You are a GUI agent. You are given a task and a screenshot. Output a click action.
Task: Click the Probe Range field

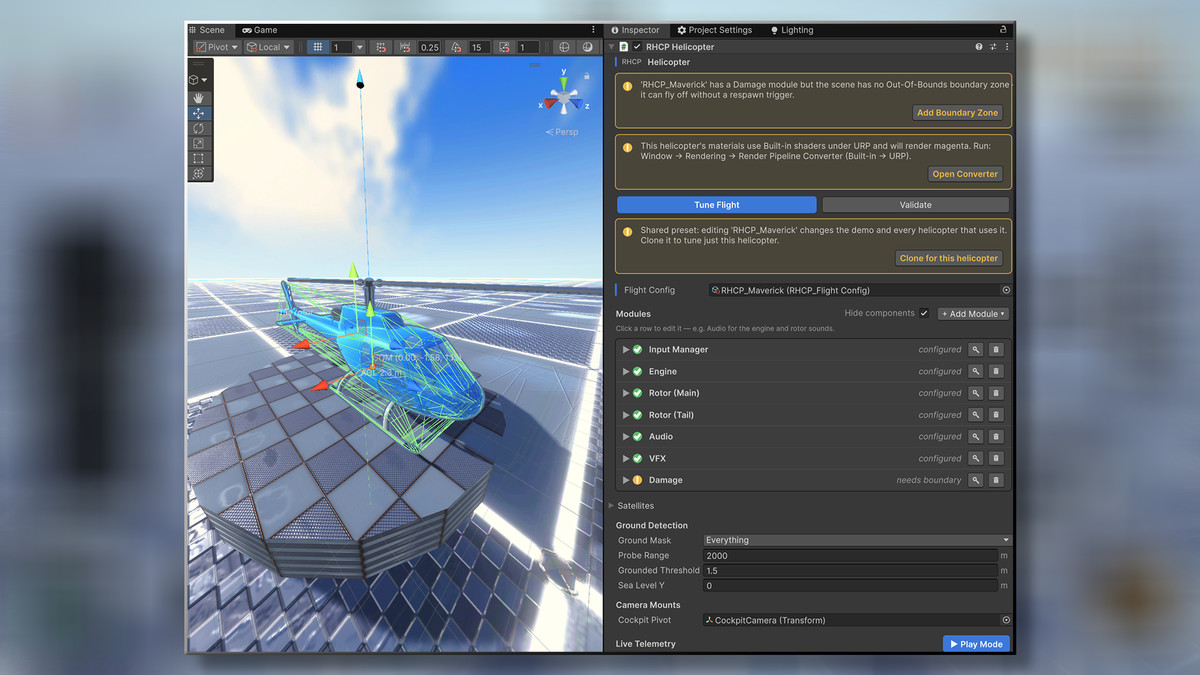point(850,555)
